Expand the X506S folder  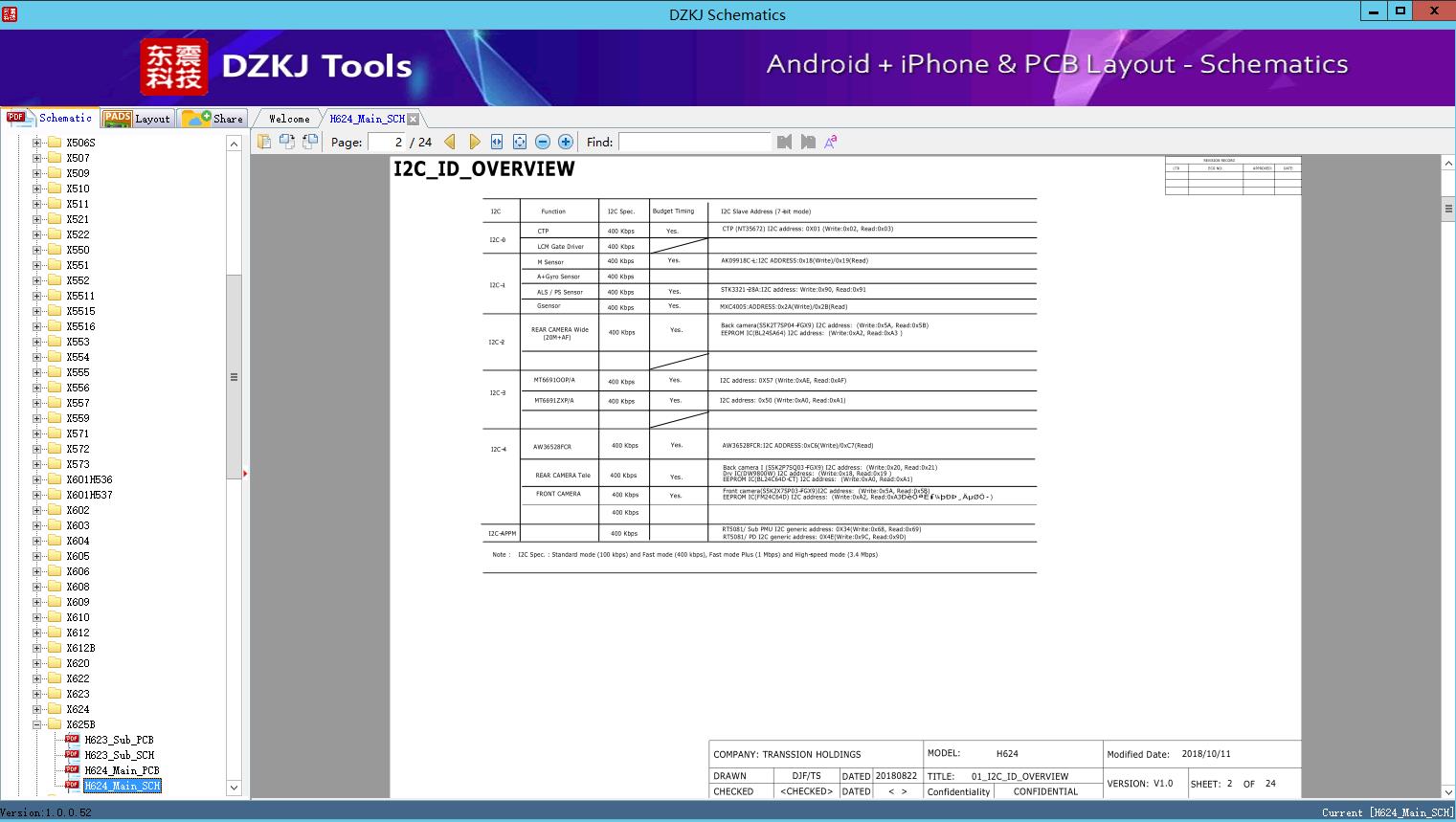pos(36,143)
